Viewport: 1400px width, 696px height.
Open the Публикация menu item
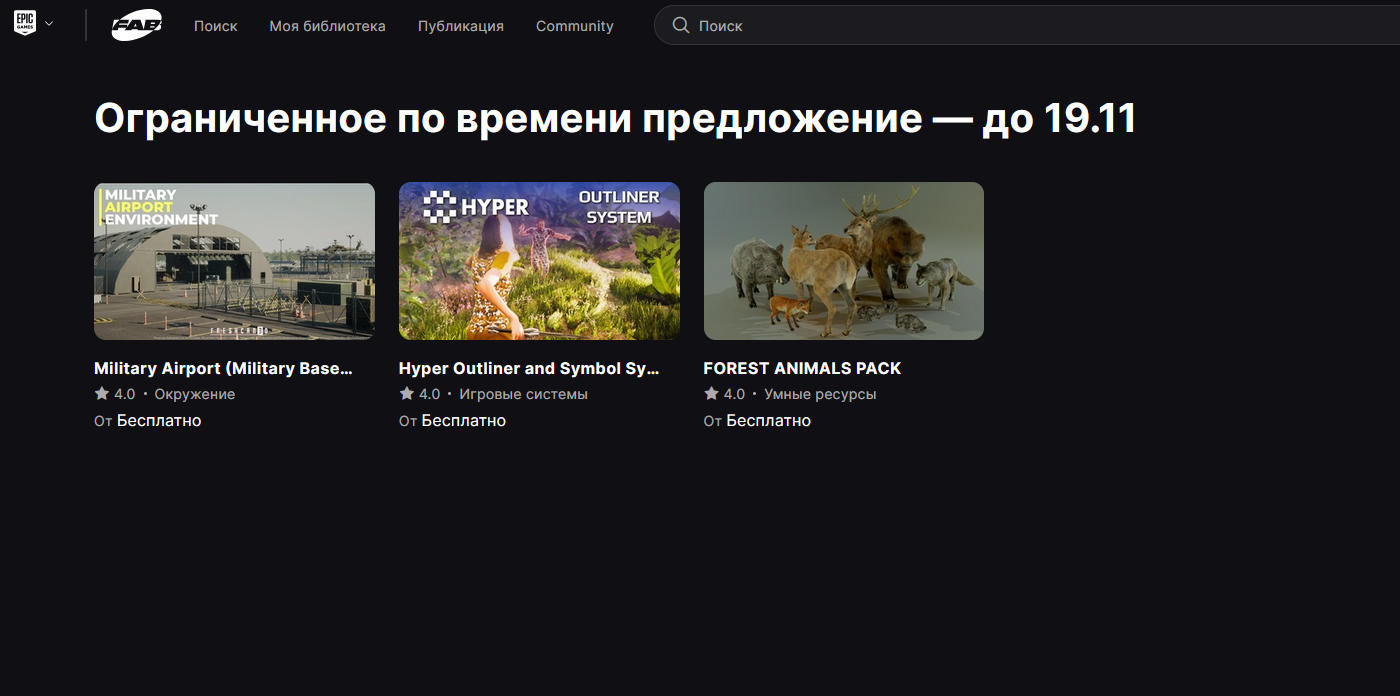pos(461,26)
